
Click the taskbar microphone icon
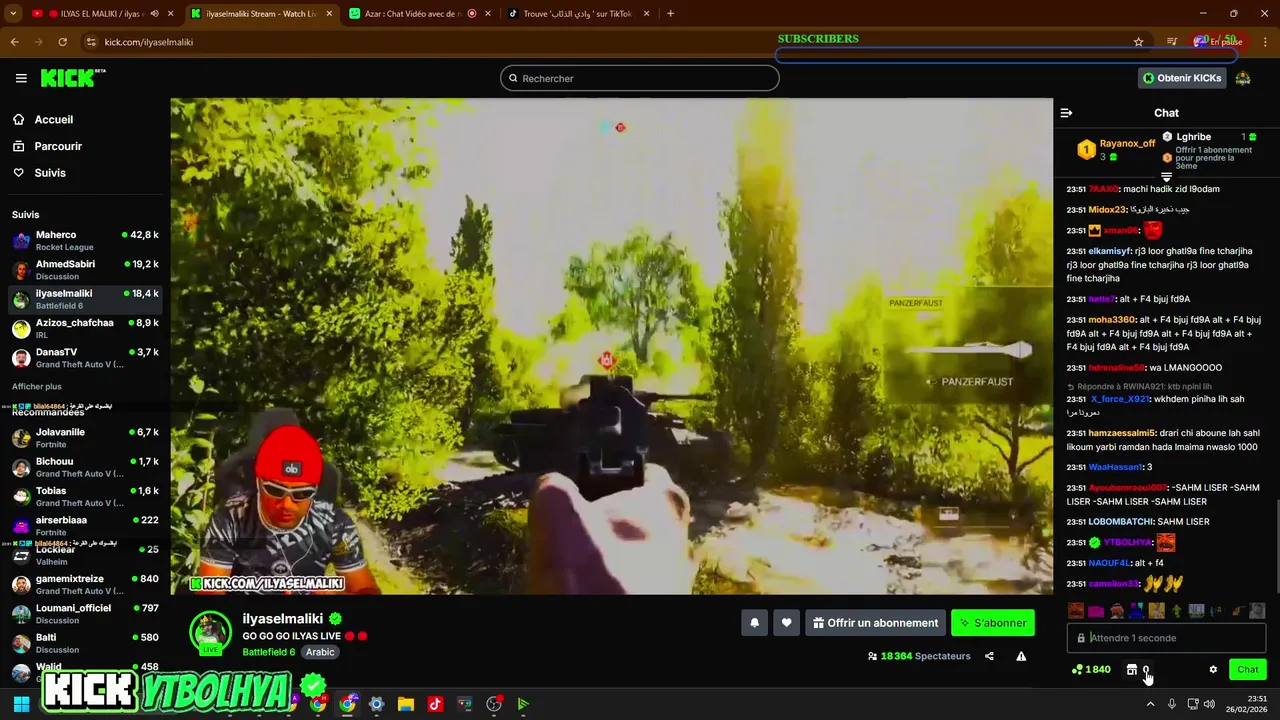(x=1171, y=704)
